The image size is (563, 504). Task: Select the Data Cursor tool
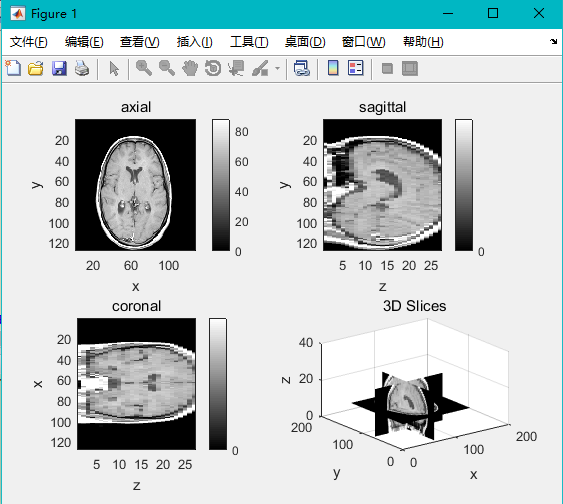236,68
